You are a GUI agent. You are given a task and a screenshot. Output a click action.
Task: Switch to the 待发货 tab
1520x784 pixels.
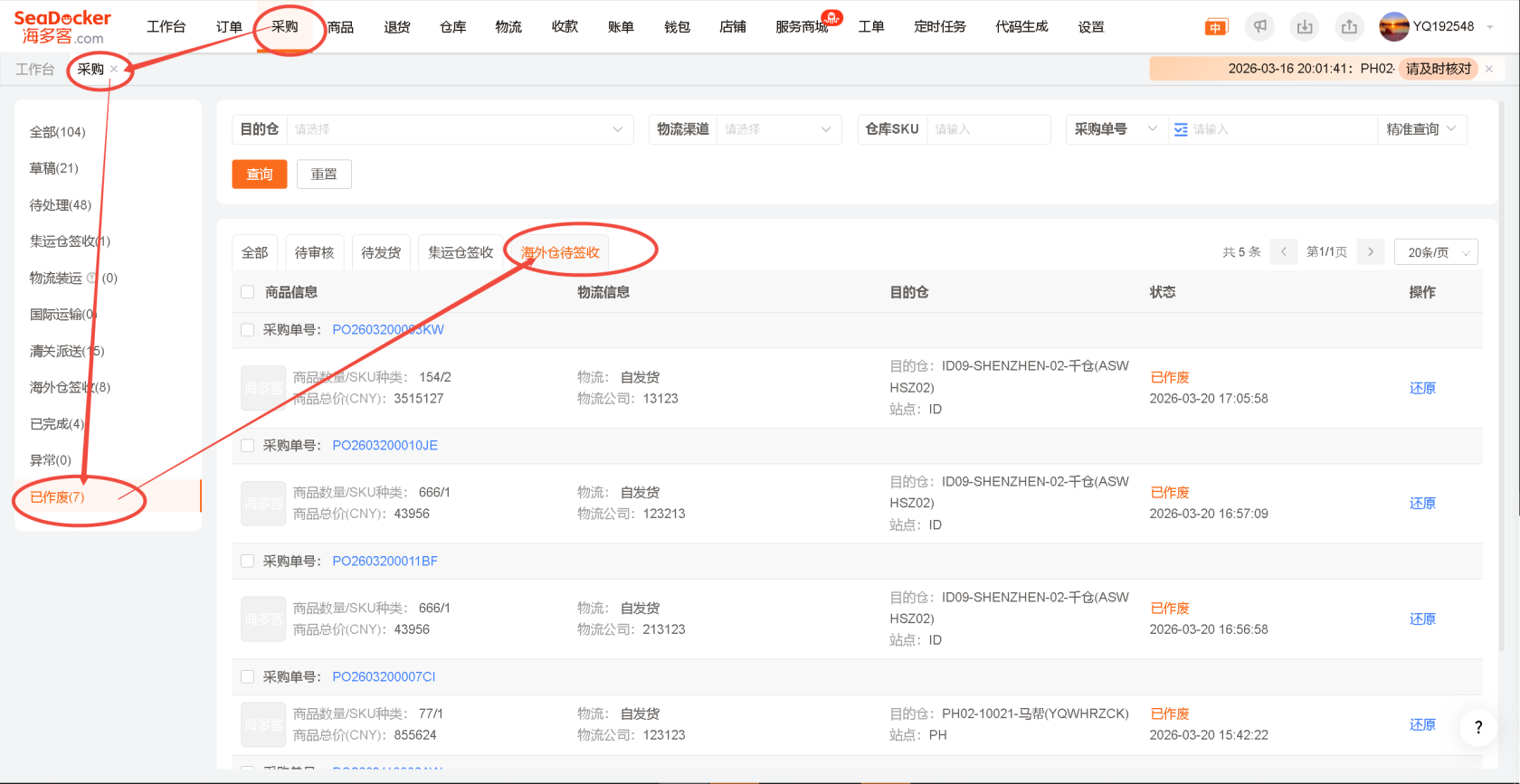(x=381, y=252)
